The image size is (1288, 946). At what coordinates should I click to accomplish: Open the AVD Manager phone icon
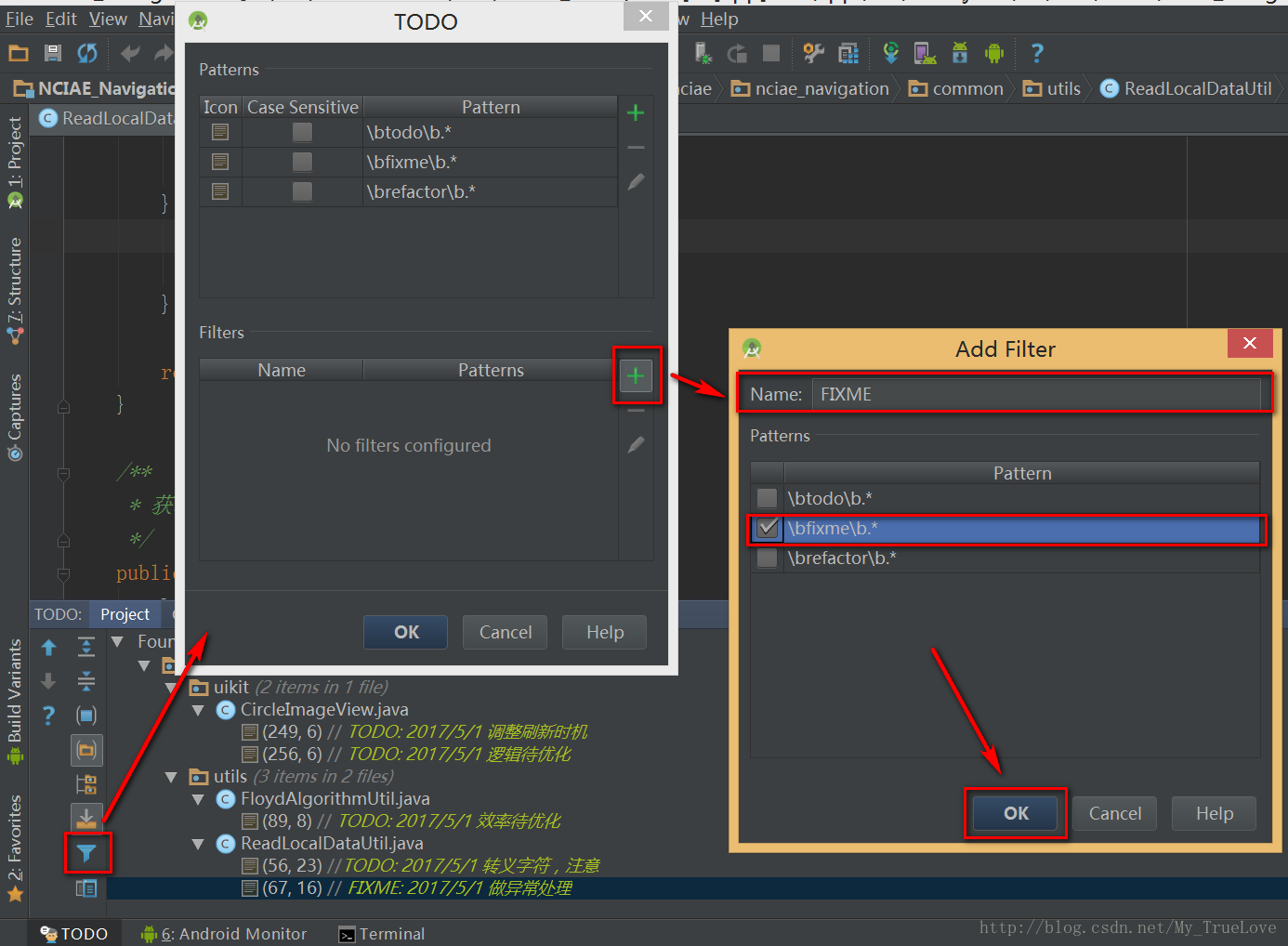pos(925,53)
